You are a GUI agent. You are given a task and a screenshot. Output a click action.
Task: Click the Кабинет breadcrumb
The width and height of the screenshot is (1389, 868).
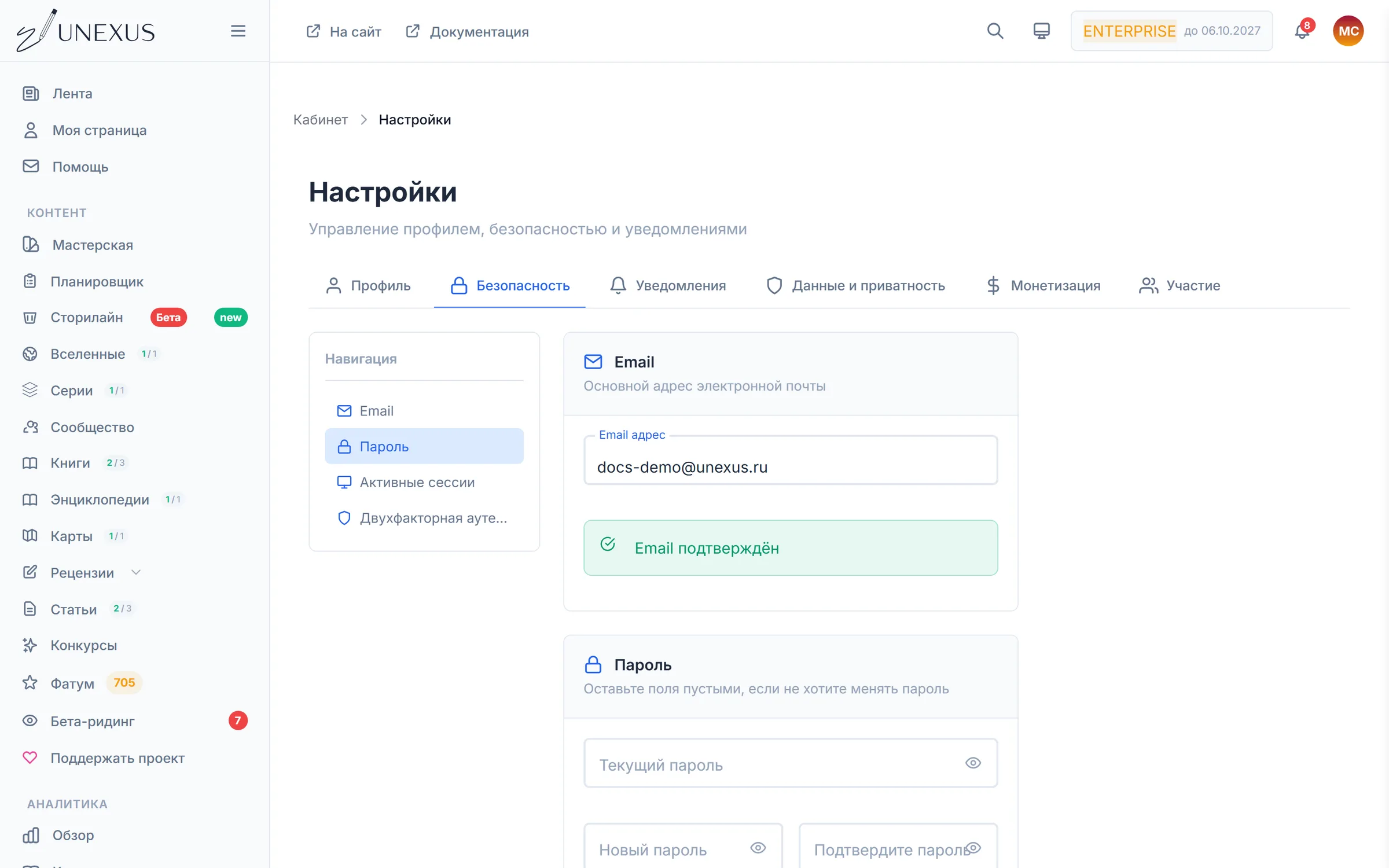point(320,120)
